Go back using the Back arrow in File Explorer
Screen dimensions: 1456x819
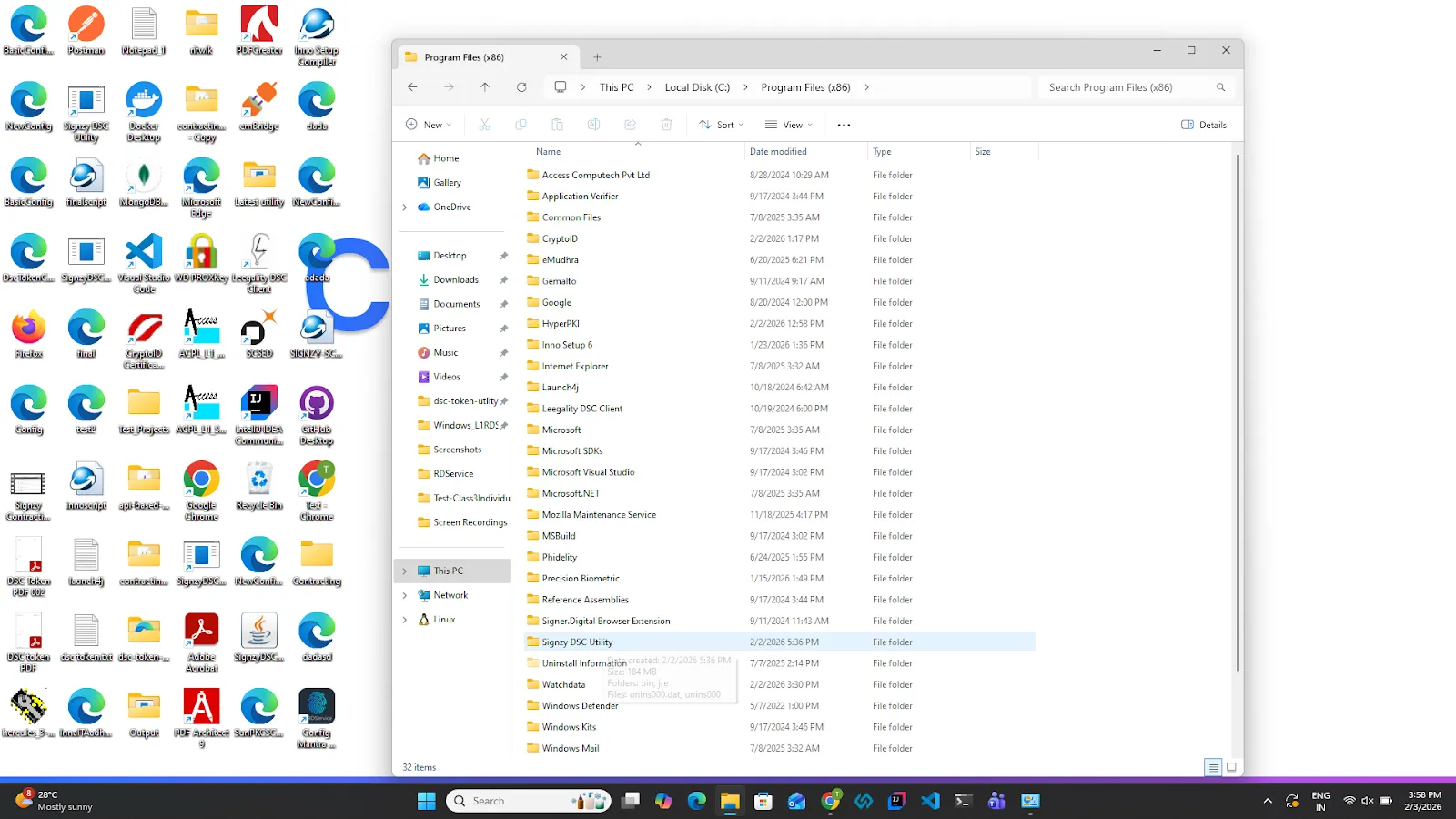click(412, 87)
